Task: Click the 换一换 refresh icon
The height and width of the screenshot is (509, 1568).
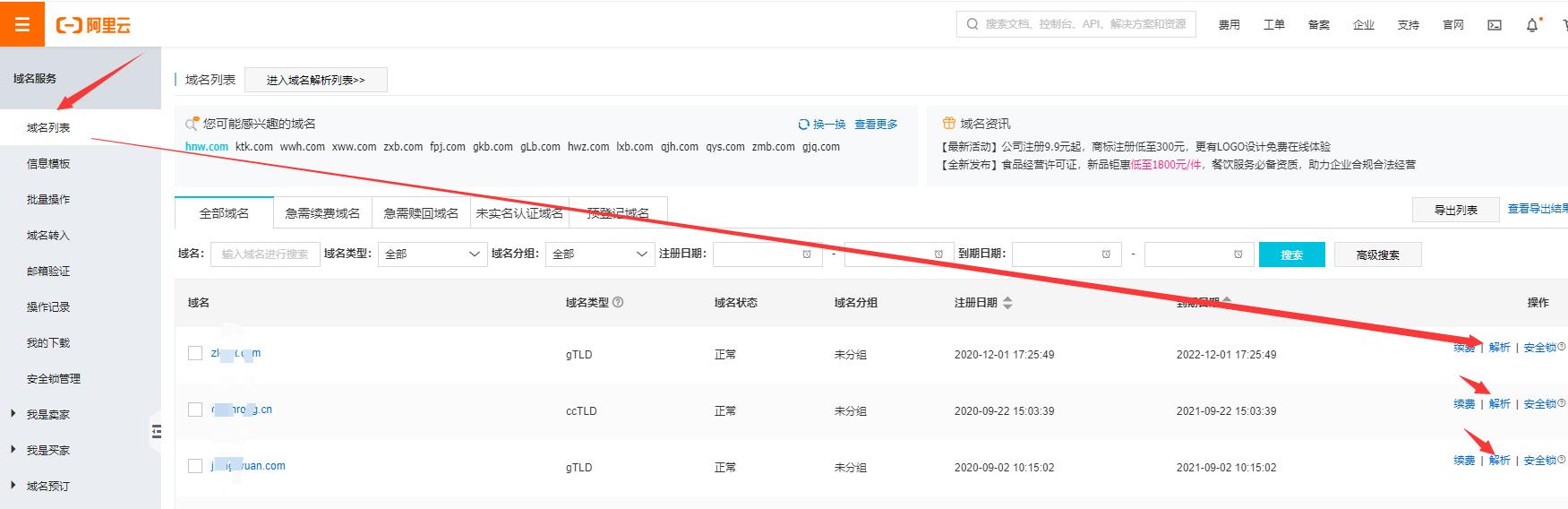Action: click(803, 125)
